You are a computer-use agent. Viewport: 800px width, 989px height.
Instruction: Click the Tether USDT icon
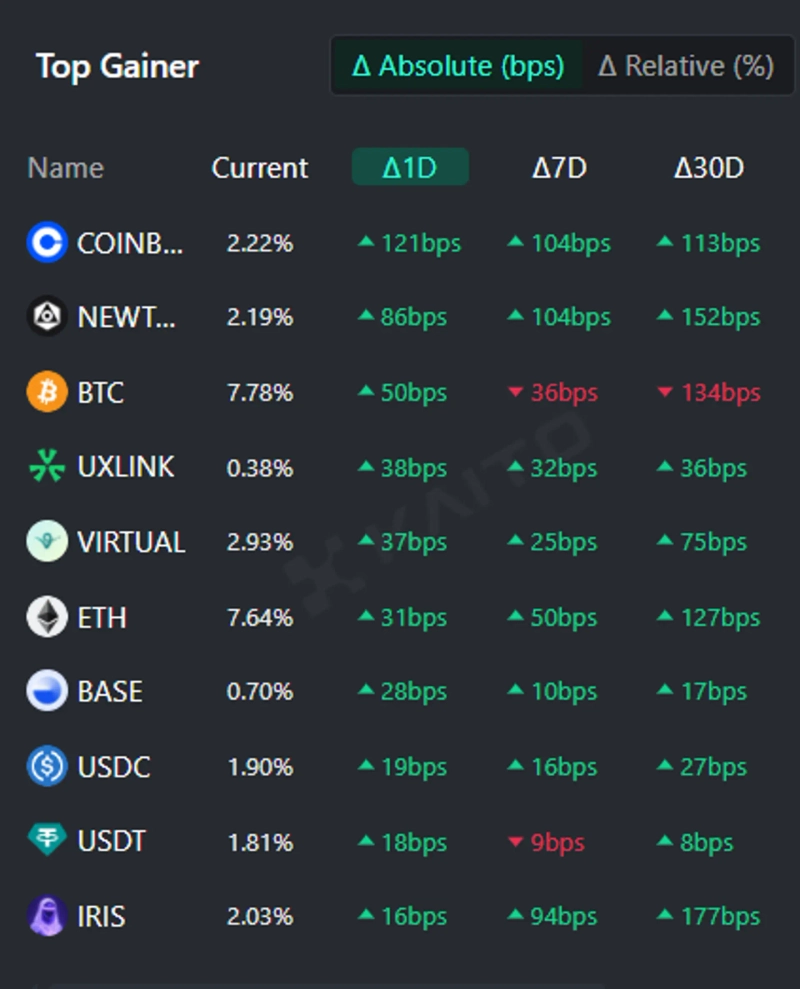coord(47,841)
